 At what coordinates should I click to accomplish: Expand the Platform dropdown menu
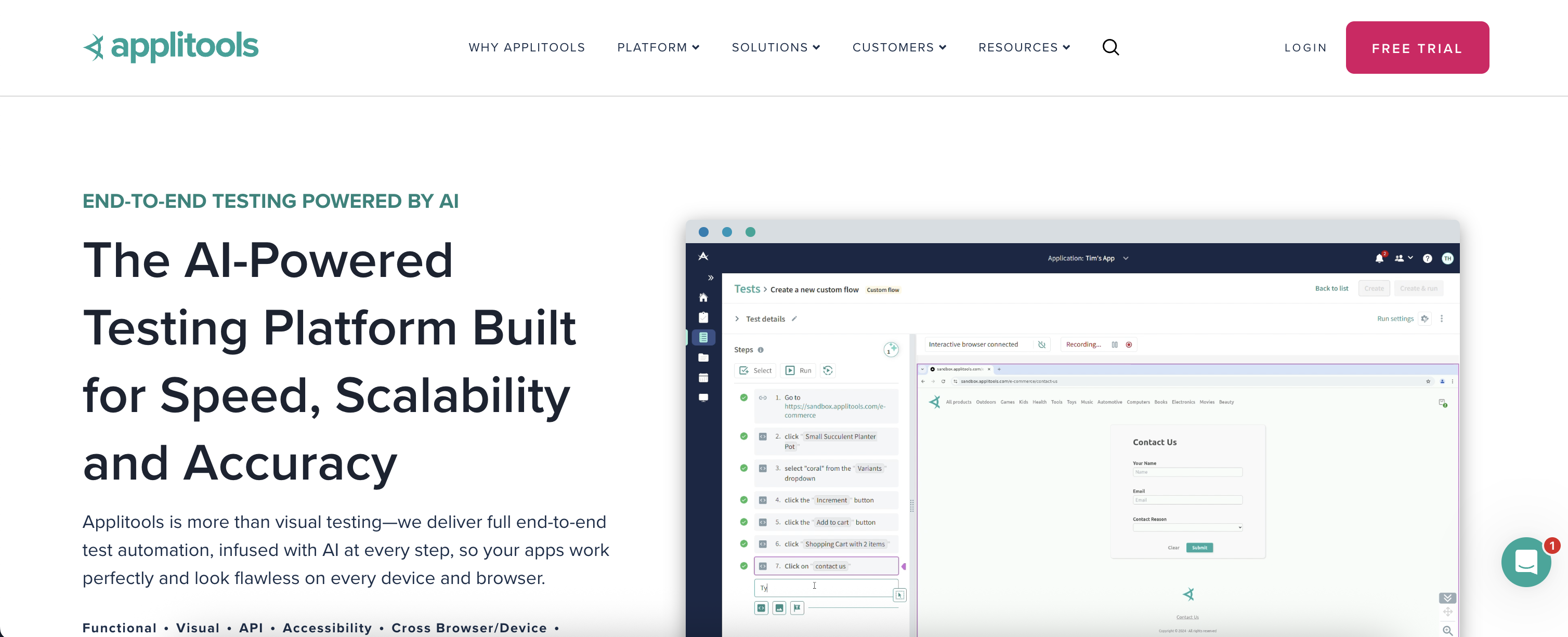pyautogui.click(x=658, y=47)
